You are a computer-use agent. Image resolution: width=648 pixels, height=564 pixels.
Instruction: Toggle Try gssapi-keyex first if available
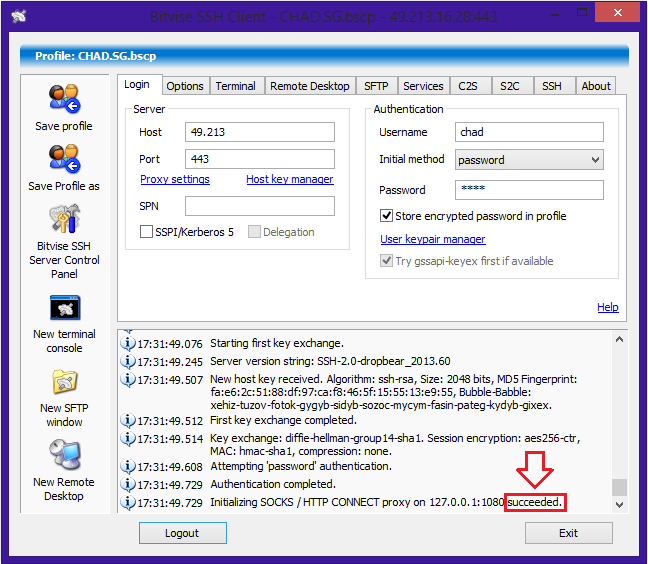tap(386, 261)
